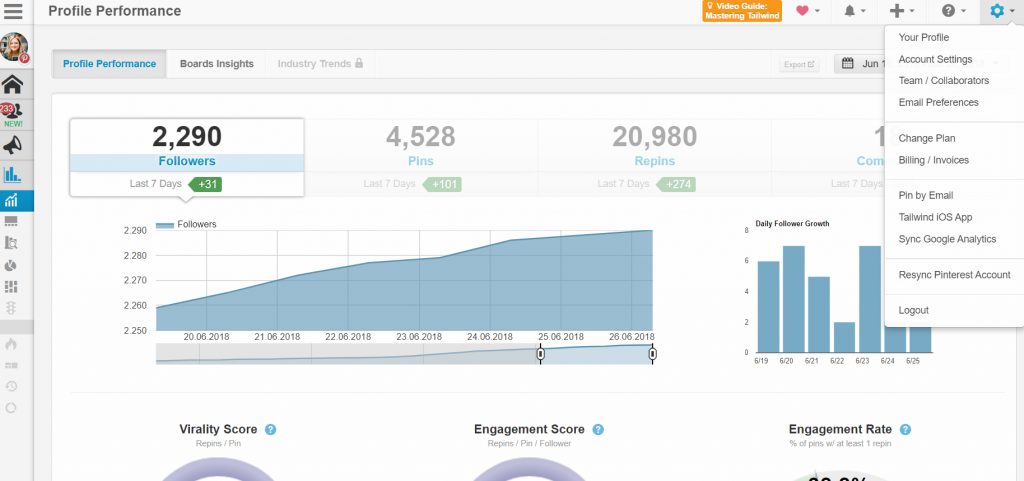1024x481 pixels.
Task: Open the megaphone icon in the sidebar
Action: (13, 146)
